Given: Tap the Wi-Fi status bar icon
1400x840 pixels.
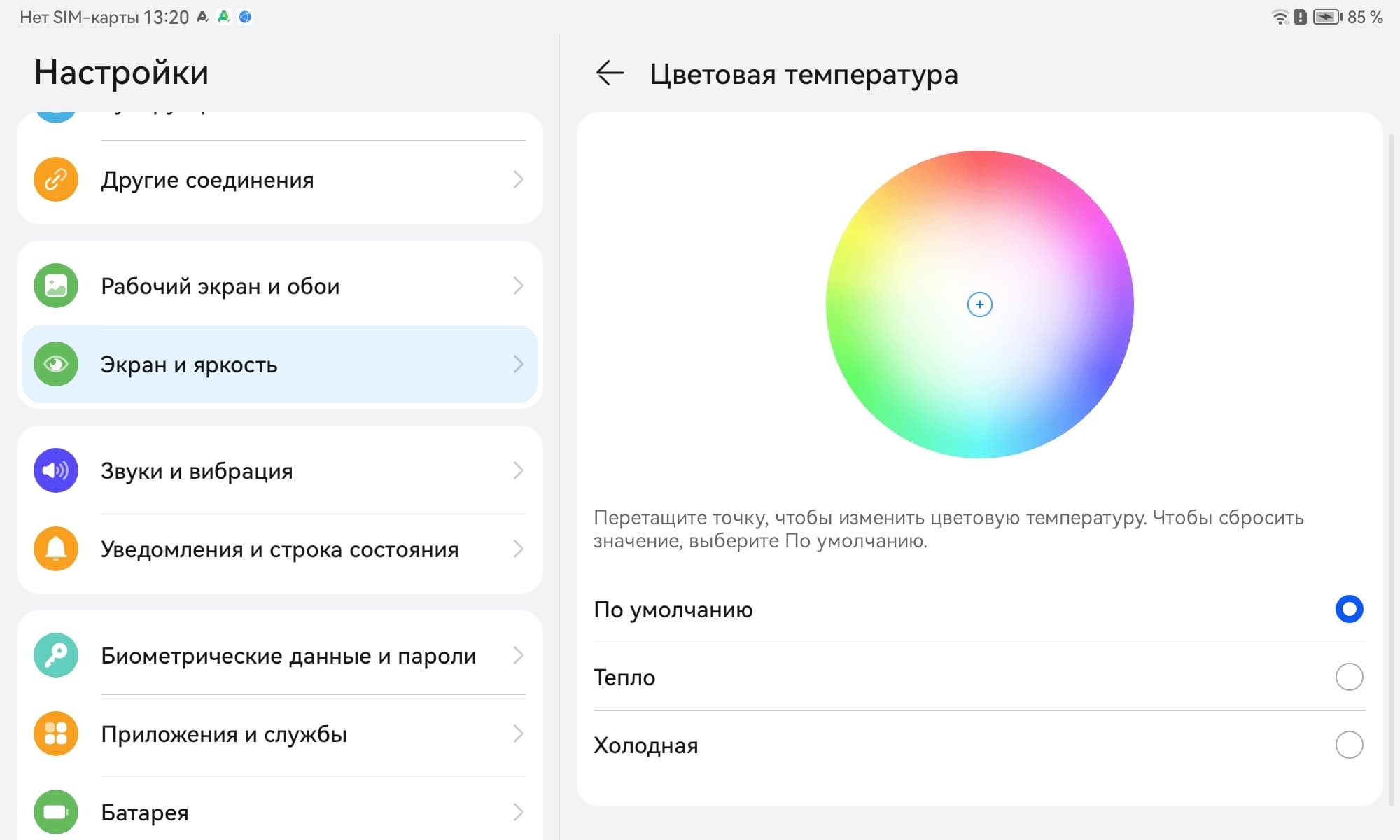Looking at the screenshot, I should pos(1280,17).
